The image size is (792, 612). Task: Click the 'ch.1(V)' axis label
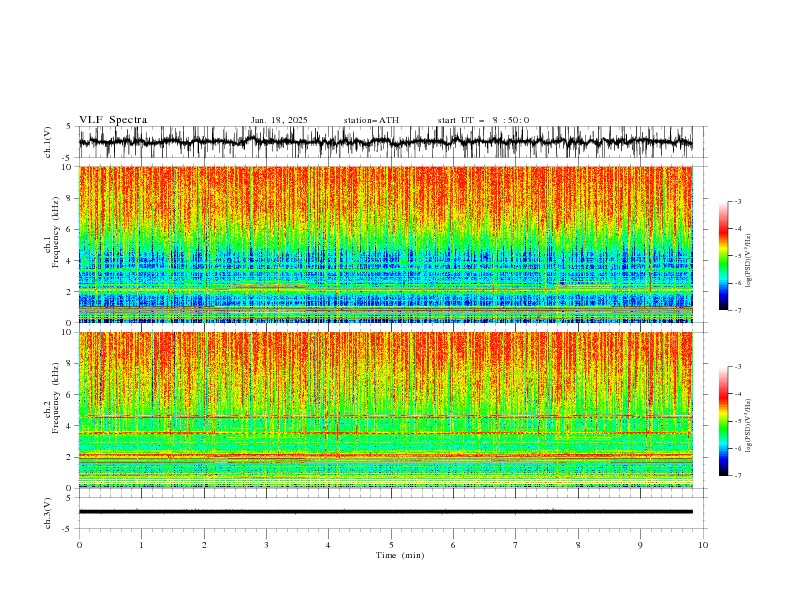point(48,142)
